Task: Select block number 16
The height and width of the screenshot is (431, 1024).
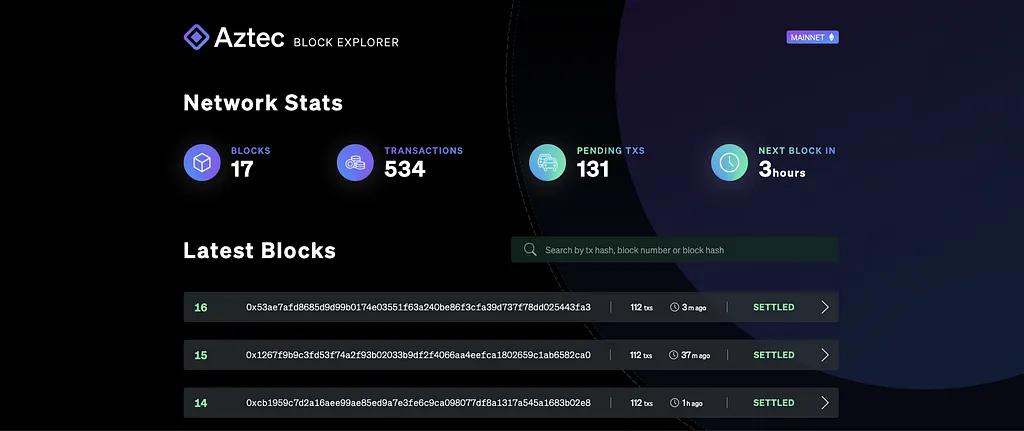Action: click(x=200, y=308)
